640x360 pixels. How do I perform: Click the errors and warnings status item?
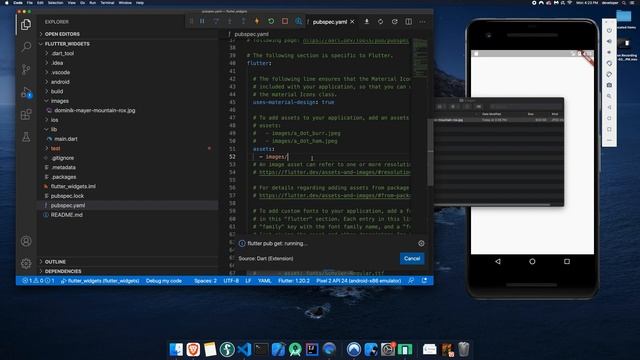pos(38,281)
